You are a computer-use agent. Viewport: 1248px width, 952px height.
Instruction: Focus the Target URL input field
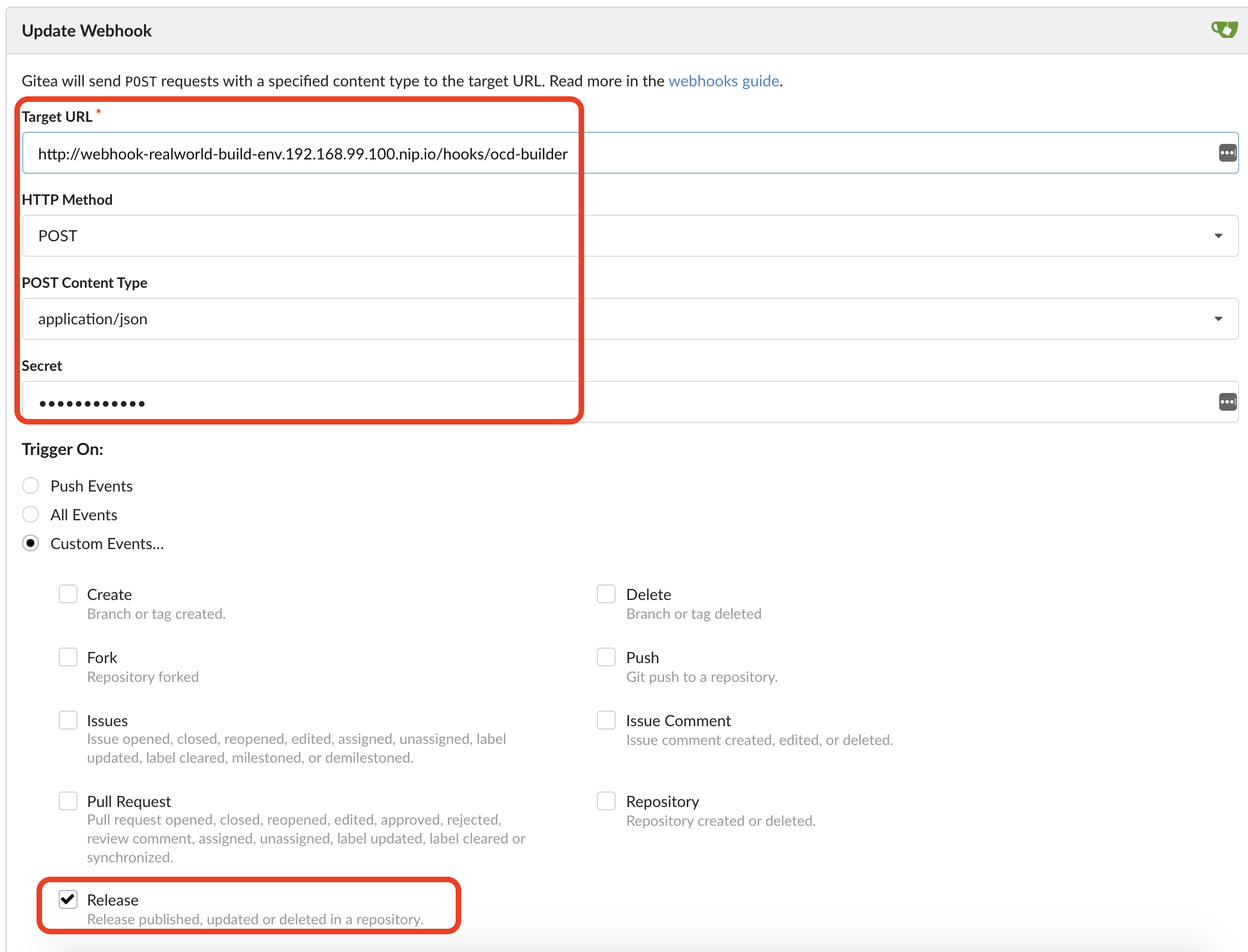tap(630, 153)
